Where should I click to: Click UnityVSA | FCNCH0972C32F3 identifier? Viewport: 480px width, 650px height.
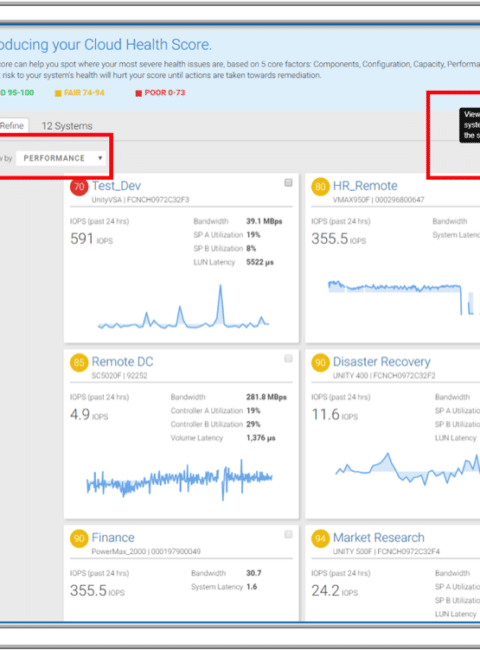pyautogui.click(x=140, y=200)
